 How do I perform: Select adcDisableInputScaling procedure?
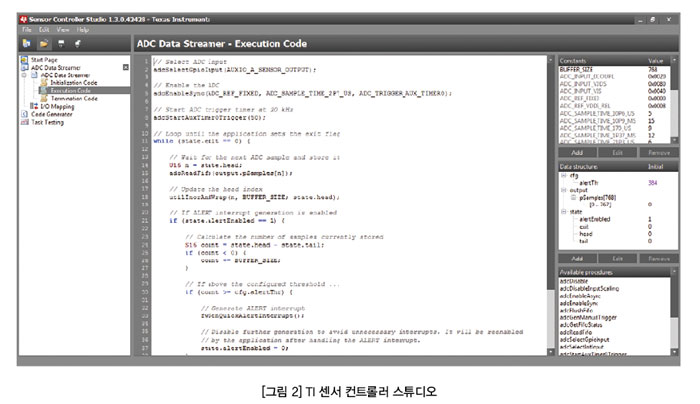(x=589, y=288)
